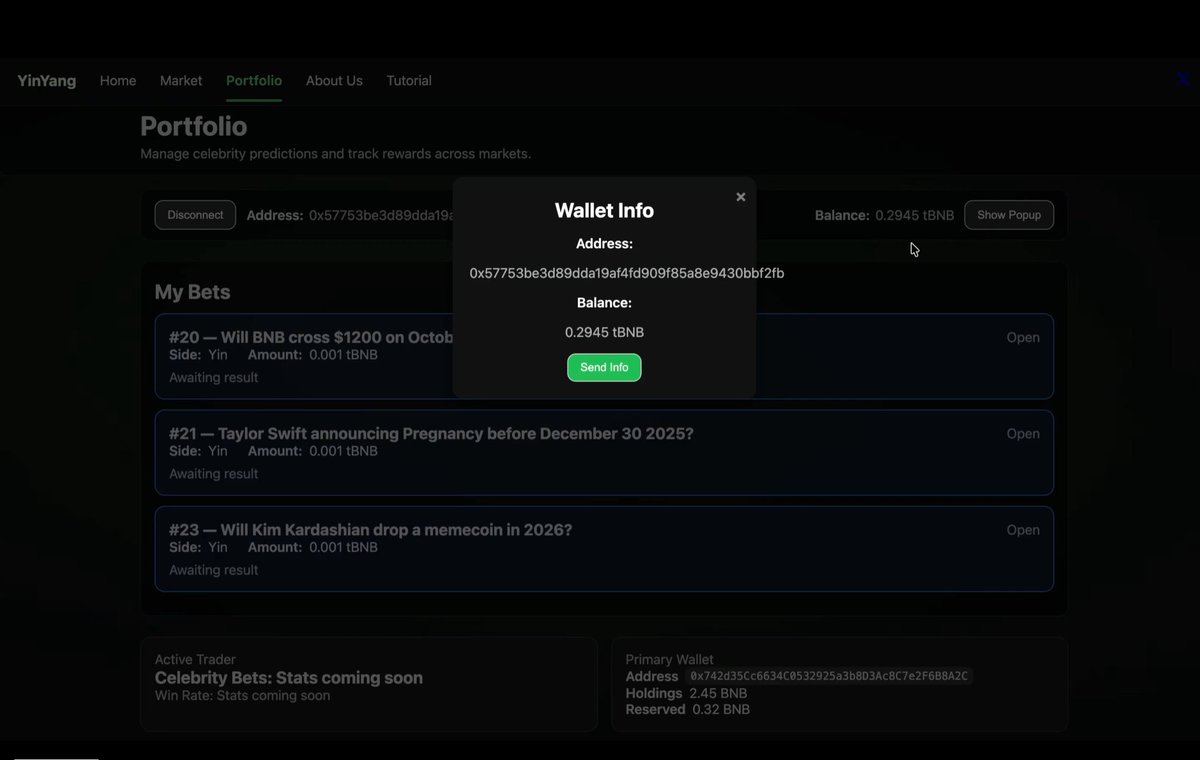Click the Portfolio page heading

coord(194,126)
